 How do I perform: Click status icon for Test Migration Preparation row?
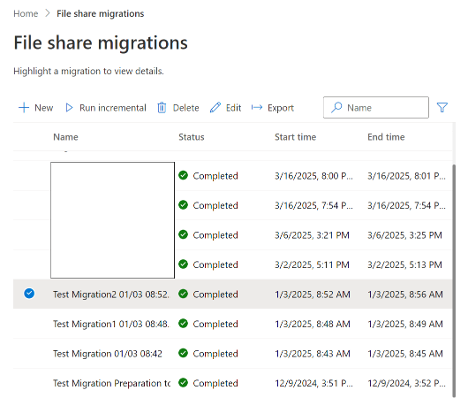tap(183, 383)
